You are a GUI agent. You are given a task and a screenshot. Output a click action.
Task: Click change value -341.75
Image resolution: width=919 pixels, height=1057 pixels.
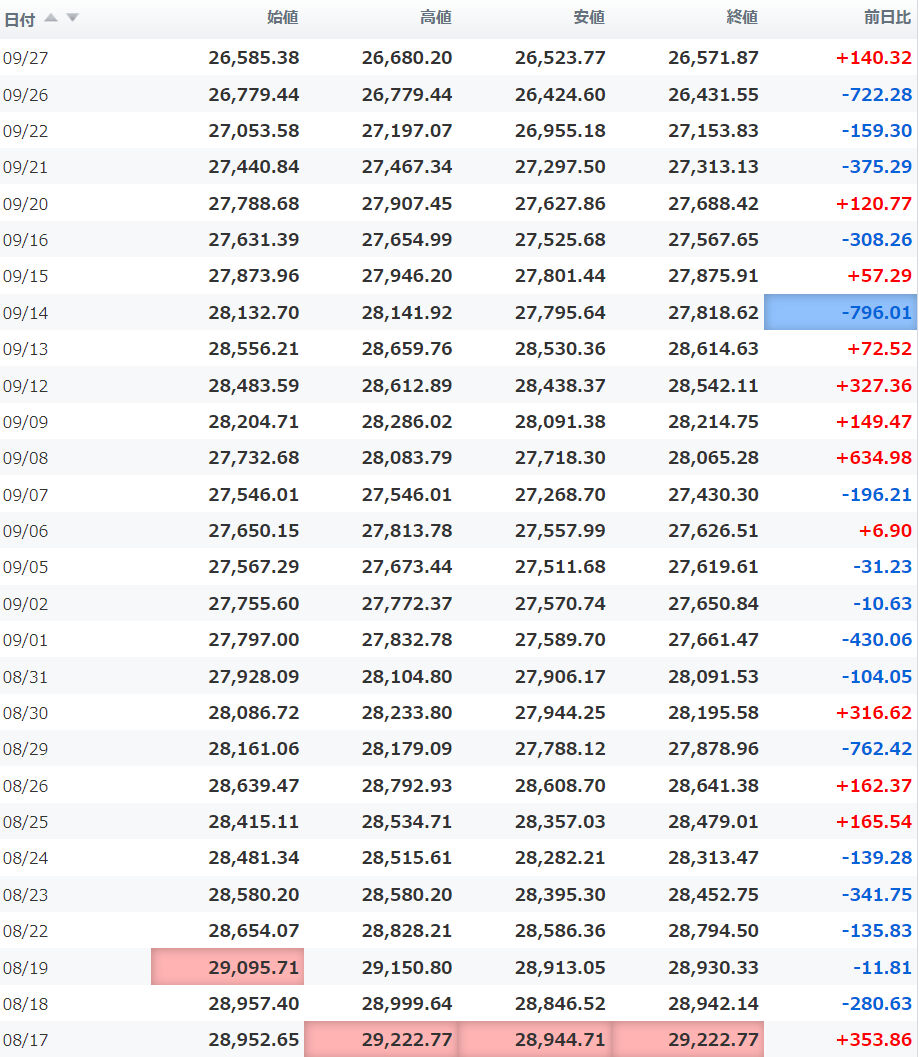pos(877,895)
